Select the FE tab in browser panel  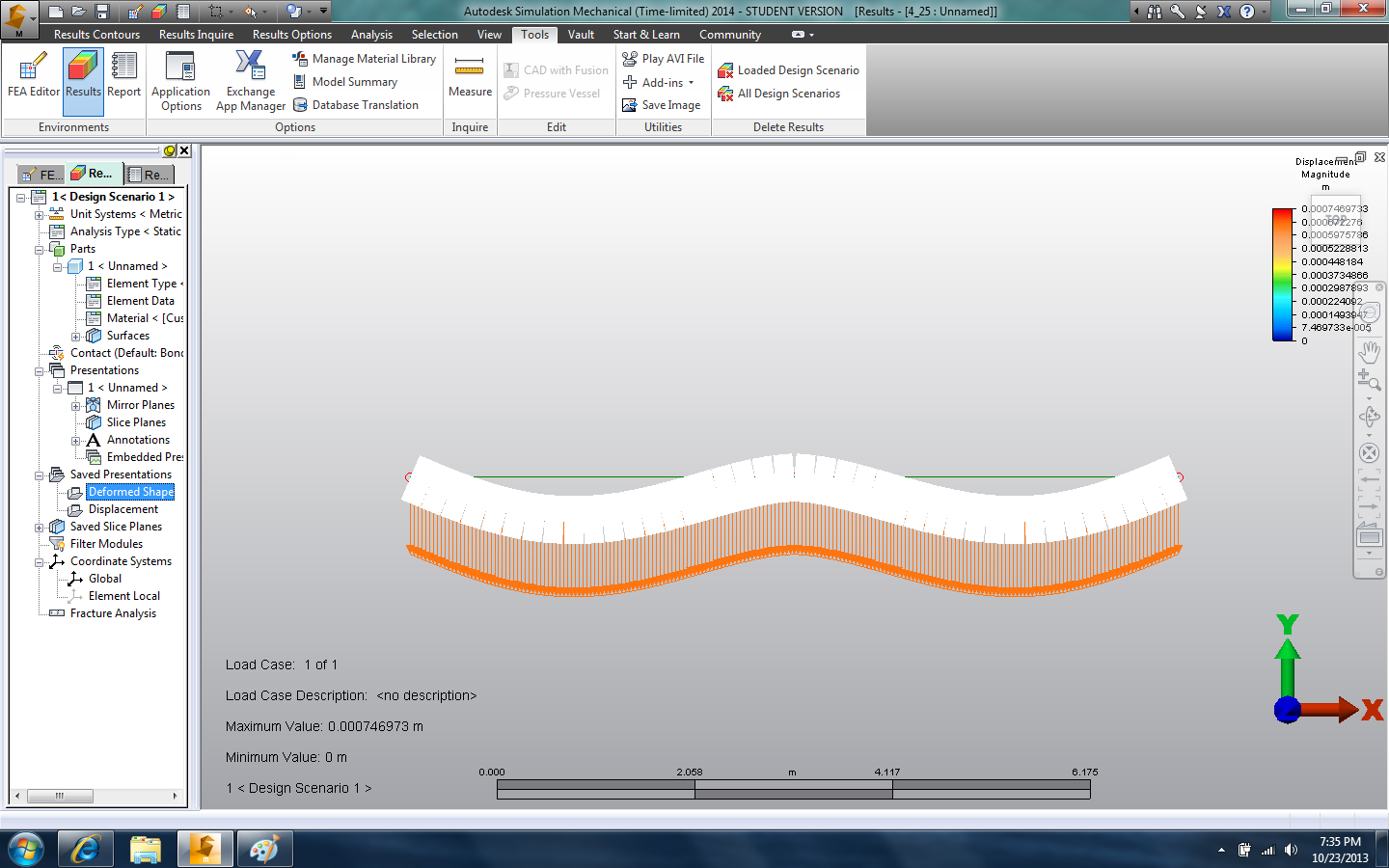coord(41,175)
